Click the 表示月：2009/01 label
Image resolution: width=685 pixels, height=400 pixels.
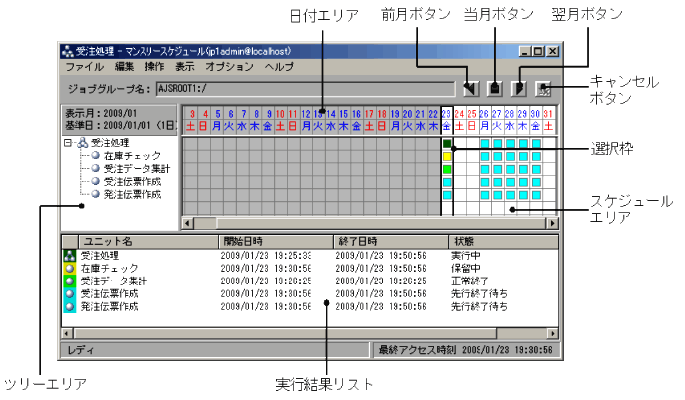click(x=100, y=114)
